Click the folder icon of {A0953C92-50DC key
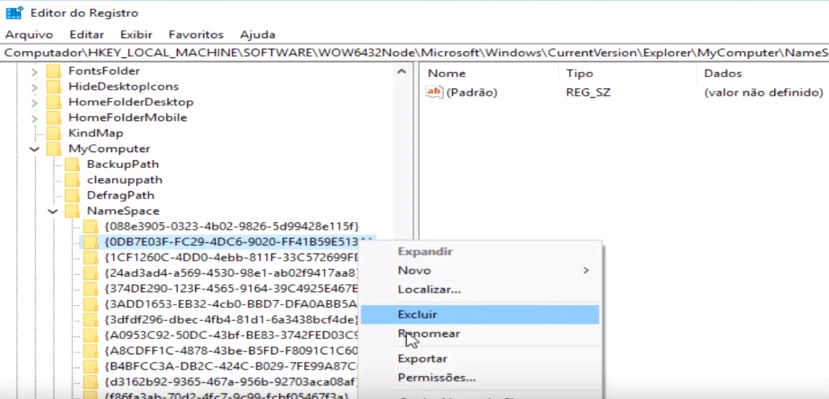Viewport: 829px width, 399px height. [91, 336]
